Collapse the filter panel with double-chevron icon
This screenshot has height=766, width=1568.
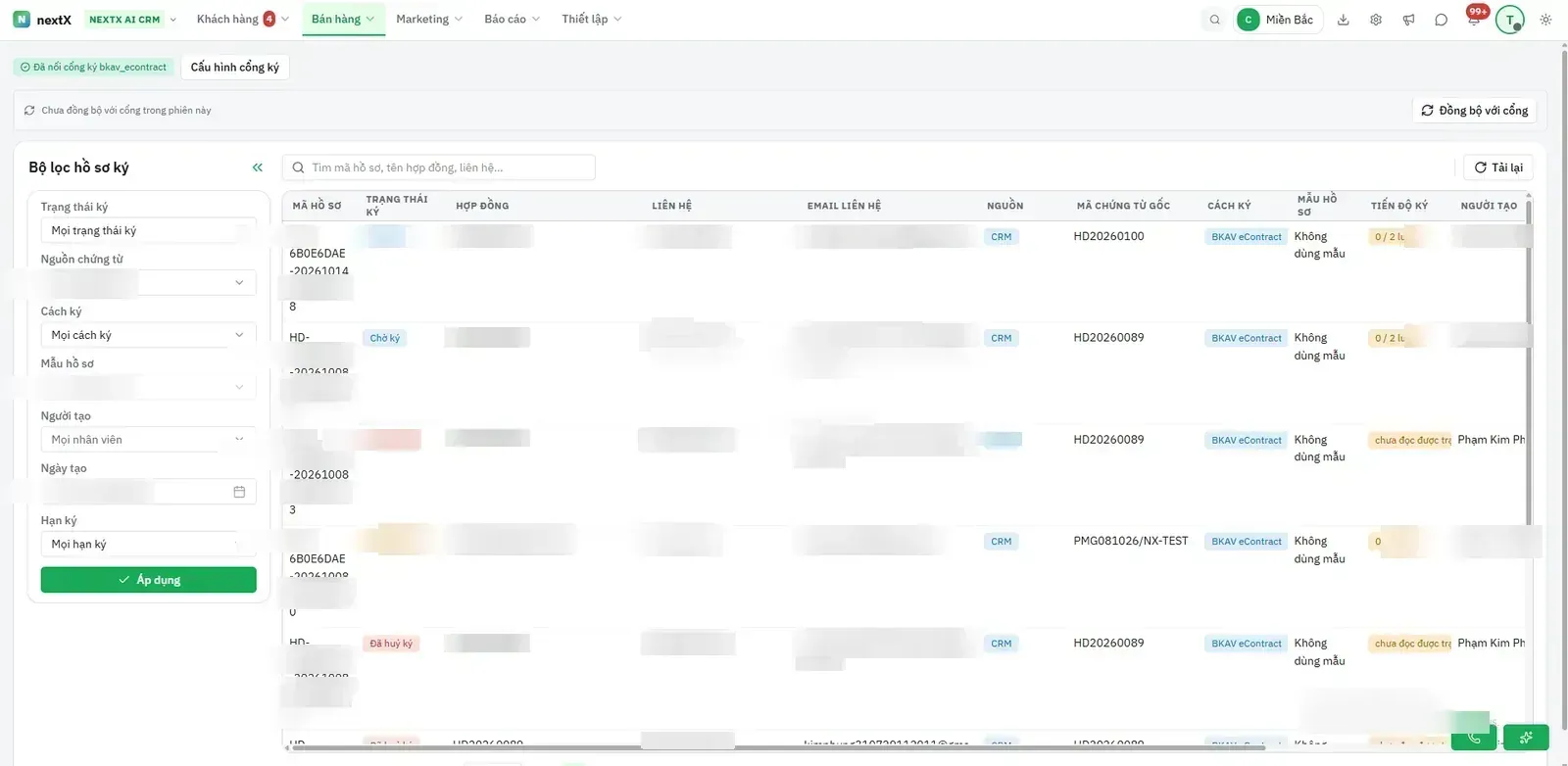(x=258, y=168)
